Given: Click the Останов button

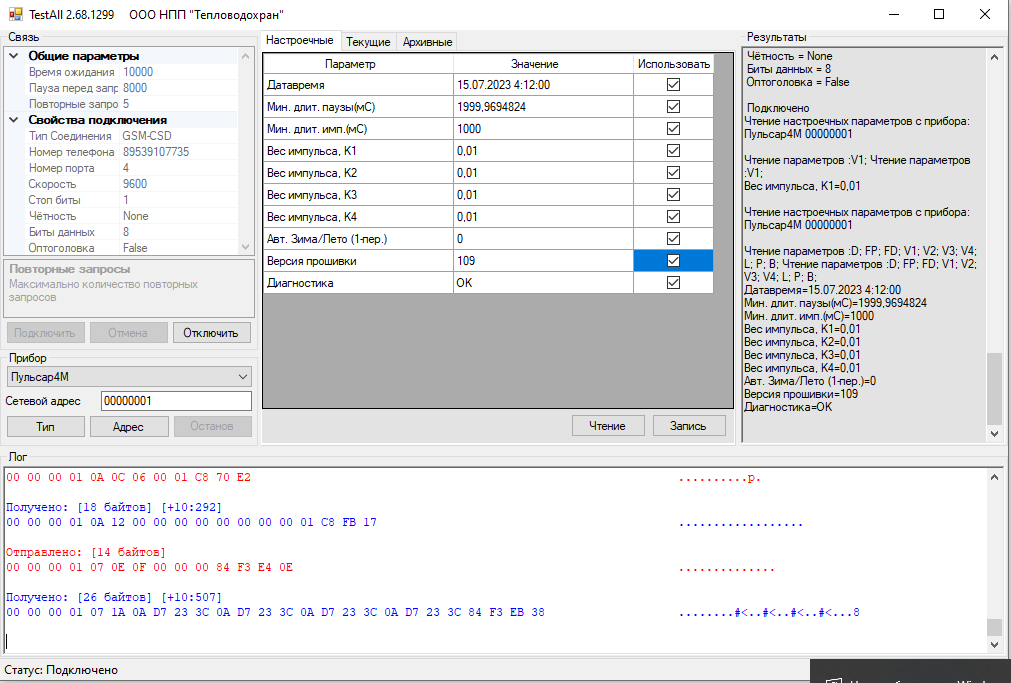Looking at the screenshot, I should 211,426.
